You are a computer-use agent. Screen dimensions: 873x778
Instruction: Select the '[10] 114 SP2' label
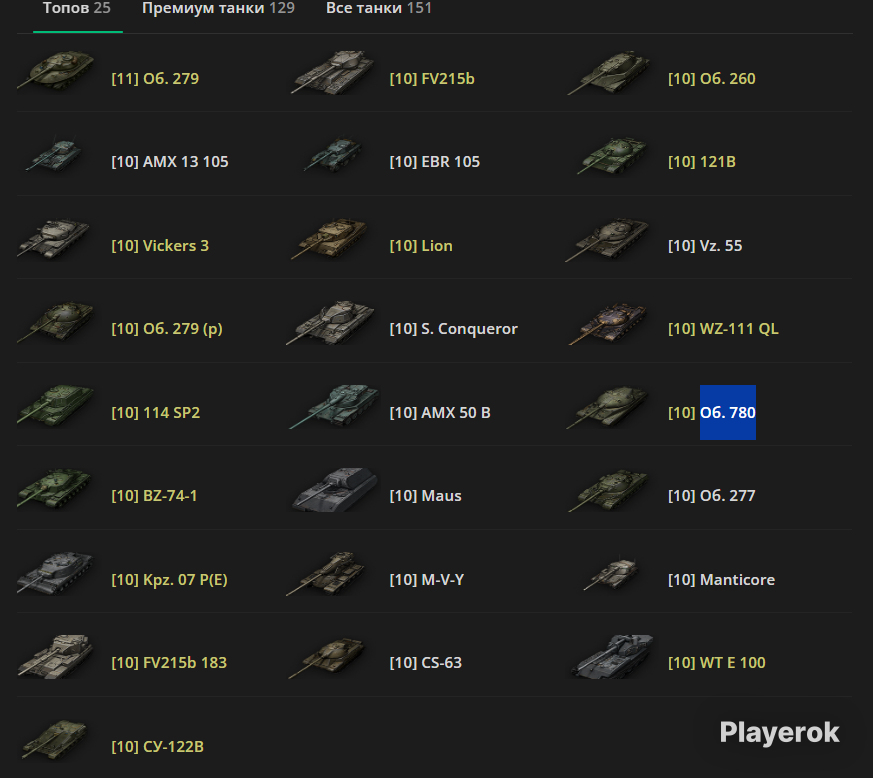(155, 413)
